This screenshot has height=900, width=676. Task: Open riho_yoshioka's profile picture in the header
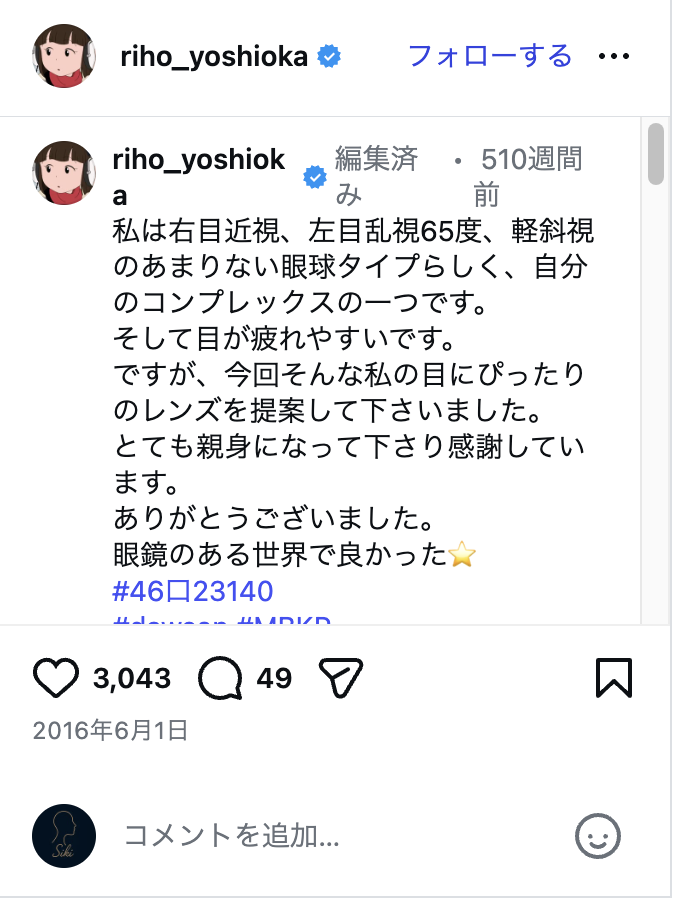[64, 57]
